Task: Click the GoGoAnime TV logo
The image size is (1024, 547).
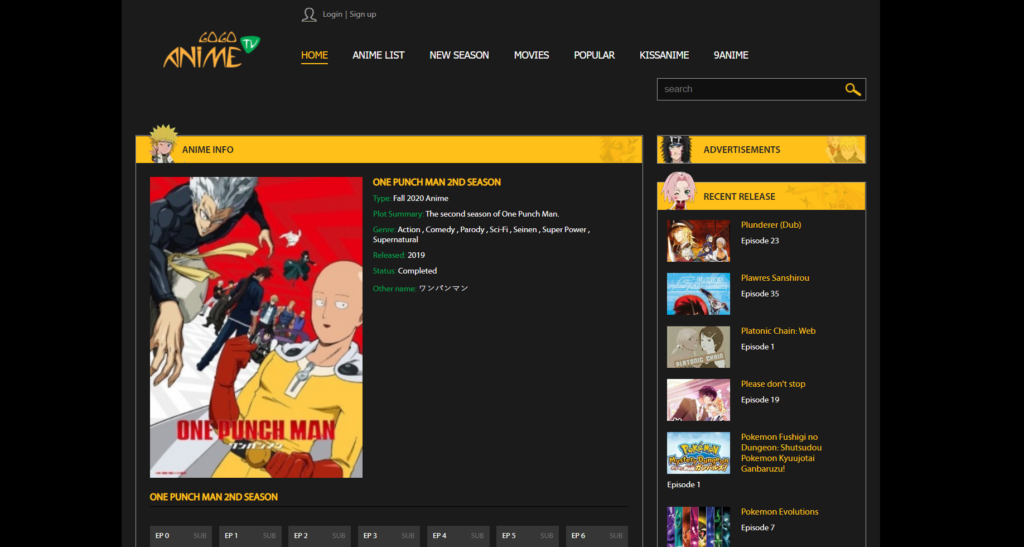Action: pyautogui.click(x=212, y=50)
